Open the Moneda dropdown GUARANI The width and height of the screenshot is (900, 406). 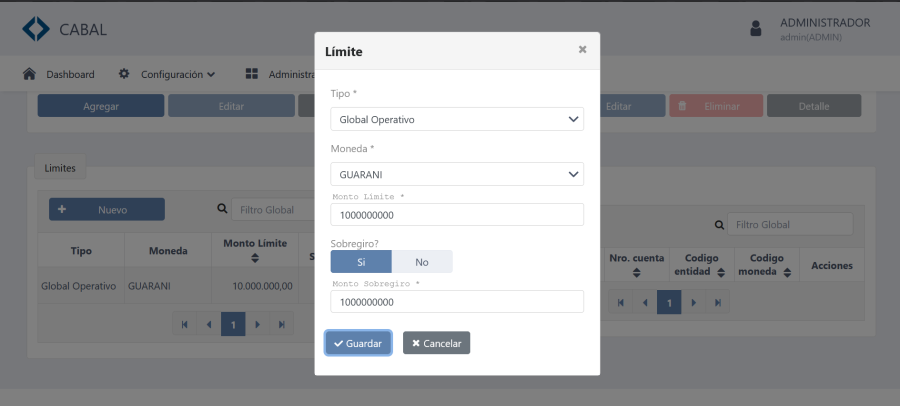(x=457, y=174)
